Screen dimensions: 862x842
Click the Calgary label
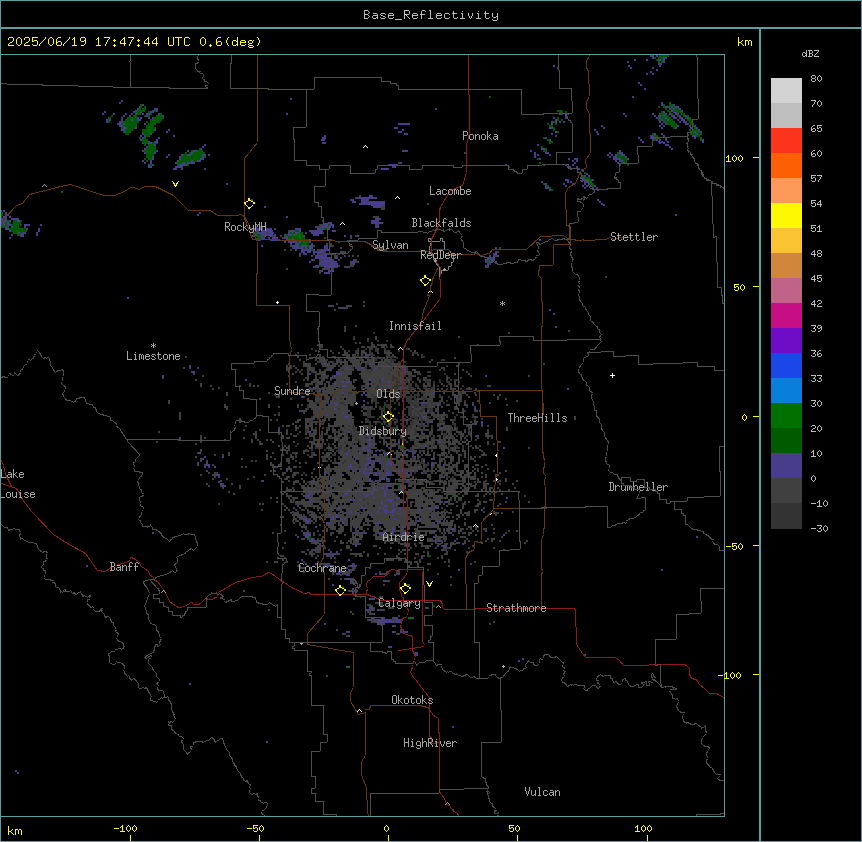399,603
